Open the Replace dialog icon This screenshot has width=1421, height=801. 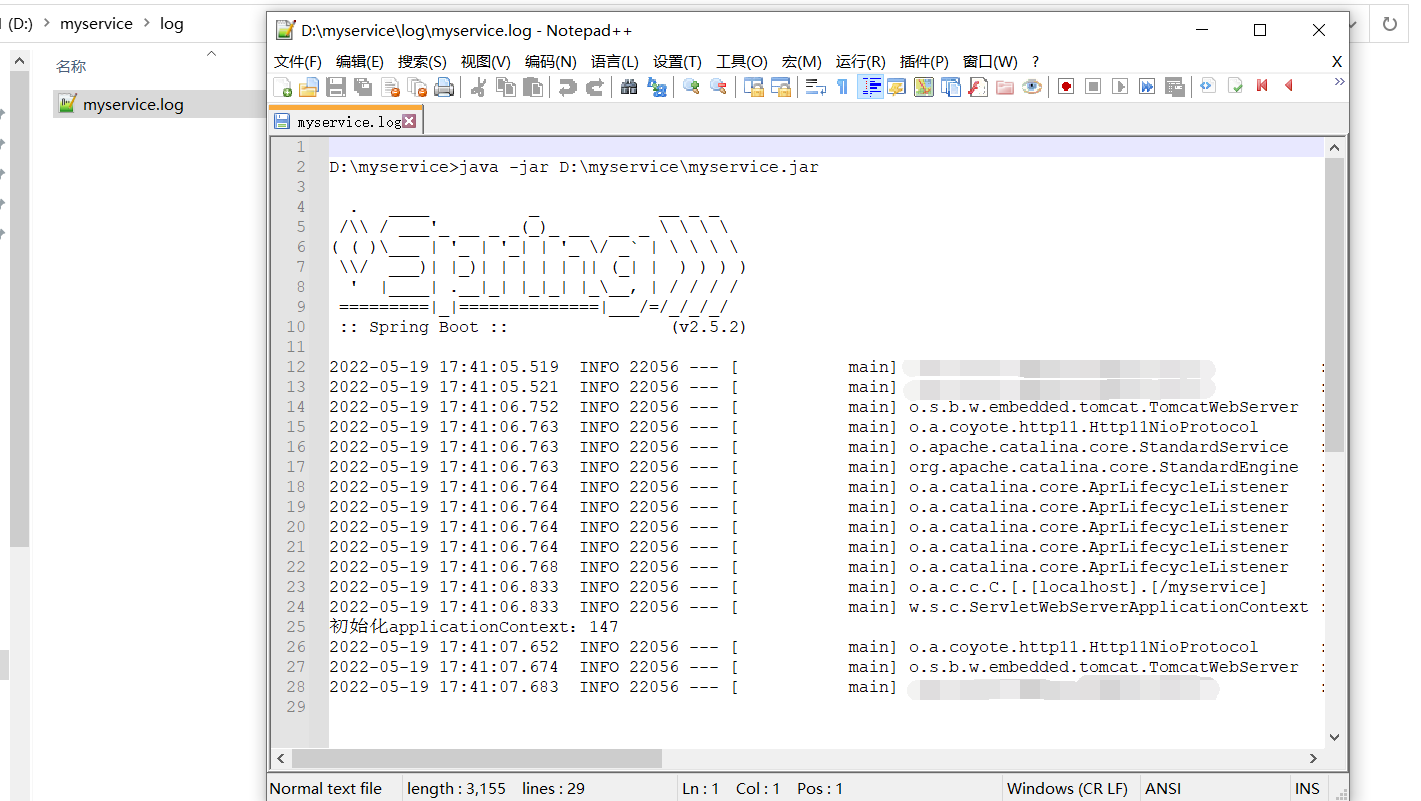point(657,87)
